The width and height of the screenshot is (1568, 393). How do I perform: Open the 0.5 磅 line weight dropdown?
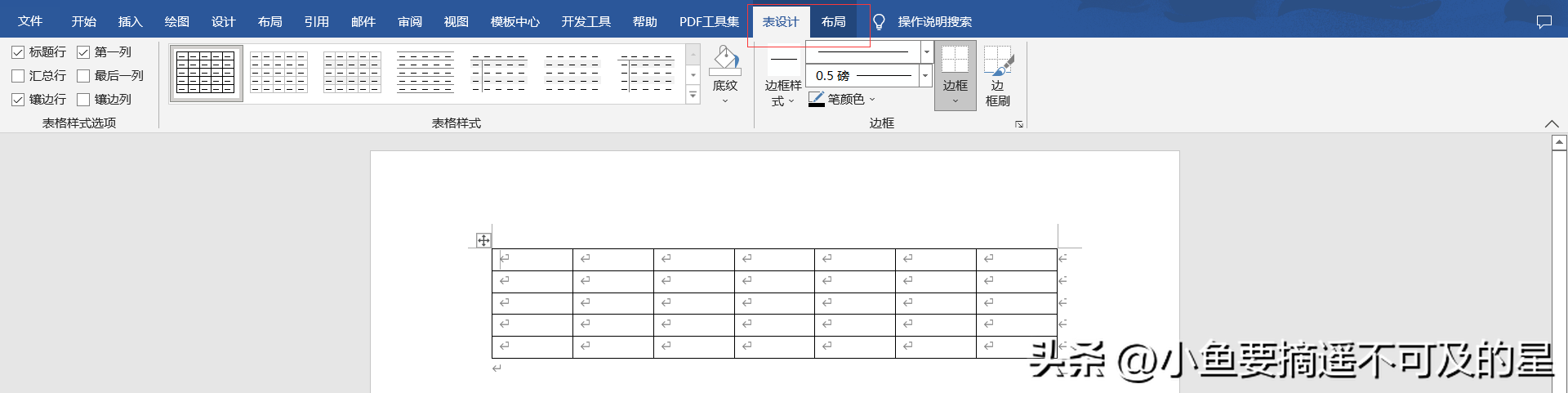point(925,76)
